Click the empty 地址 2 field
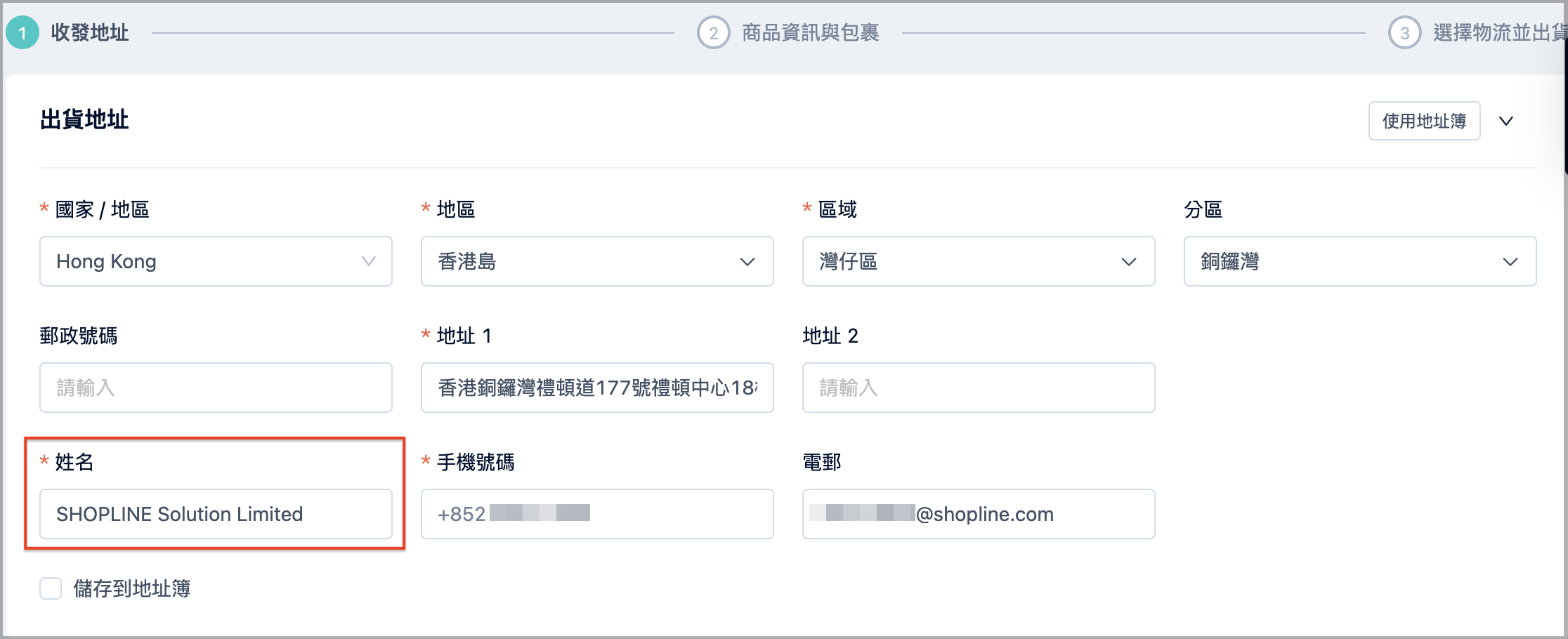The height and width of the screenshot is (639, 1568). (x=979, y=388)
